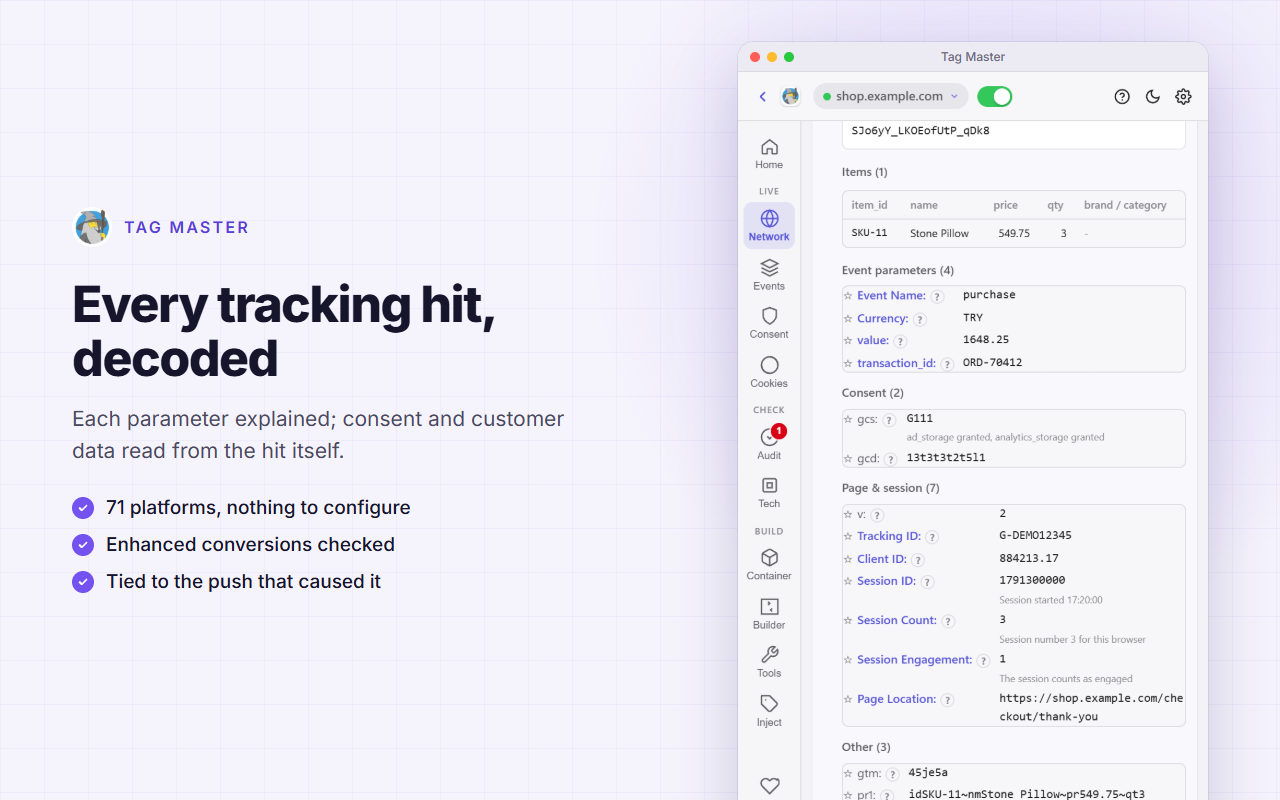Star the Tracking ID parameter
The width and height of the screenshot is (1280, 800).
click(848, 537)
